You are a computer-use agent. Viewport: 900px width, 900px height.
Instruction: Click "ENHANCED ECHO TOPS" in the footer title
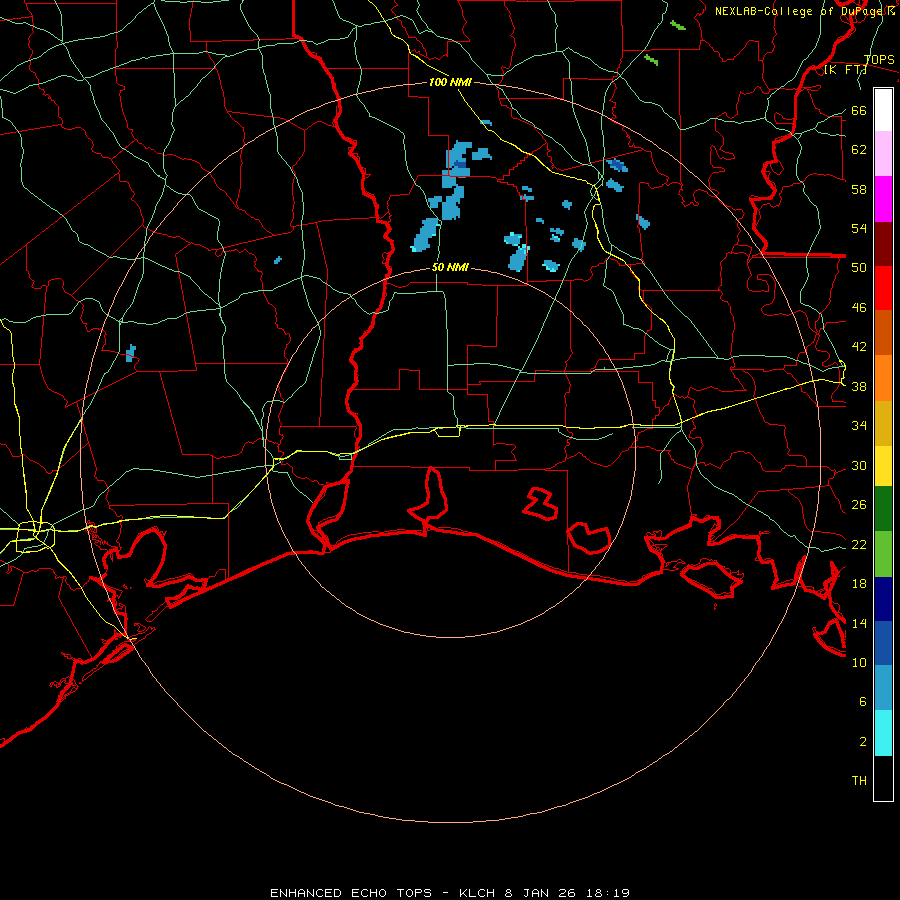click(x=351, y=893)
